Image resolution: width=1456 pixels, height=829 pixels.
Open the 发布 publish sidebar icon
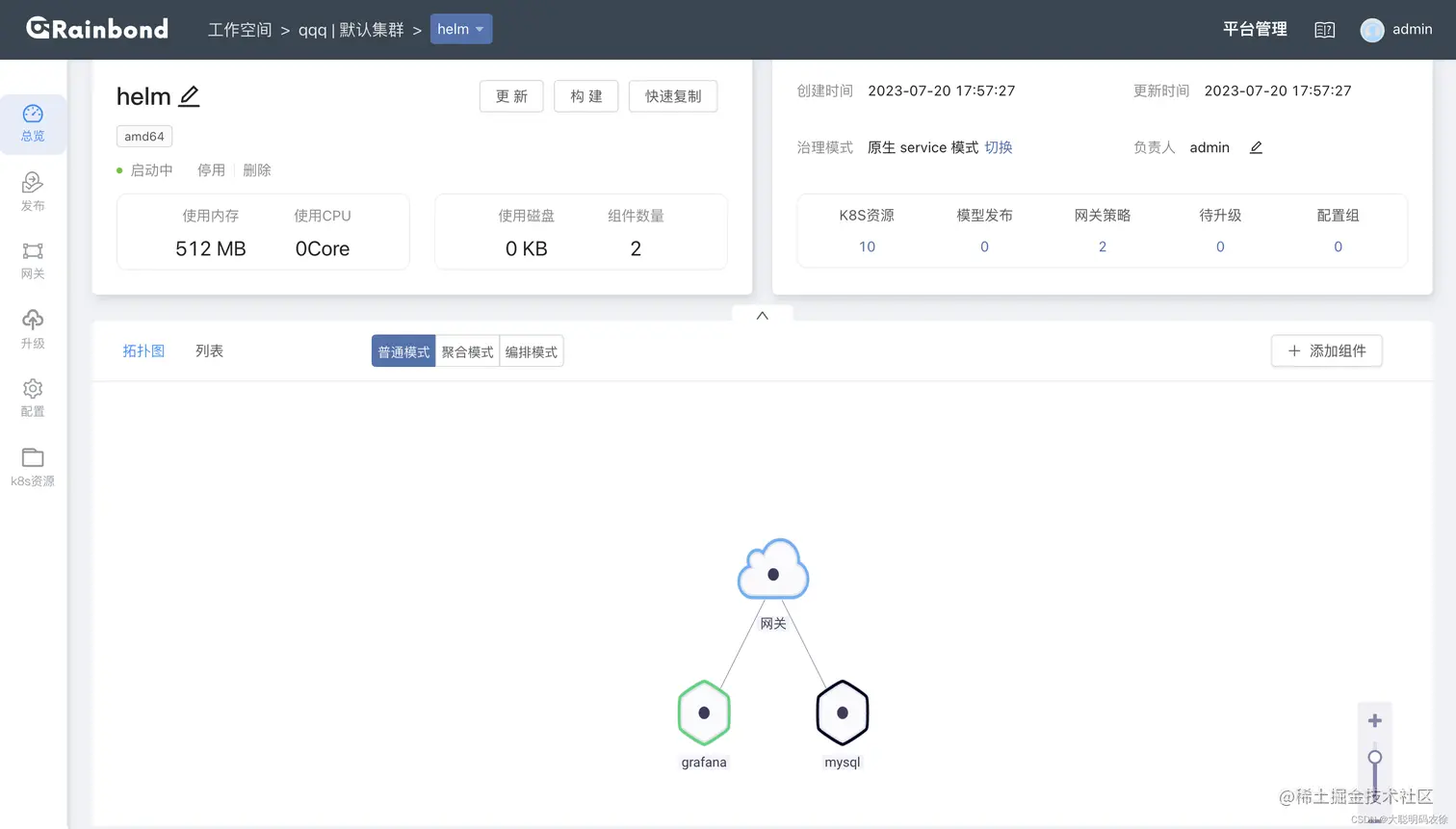(33, 192)
